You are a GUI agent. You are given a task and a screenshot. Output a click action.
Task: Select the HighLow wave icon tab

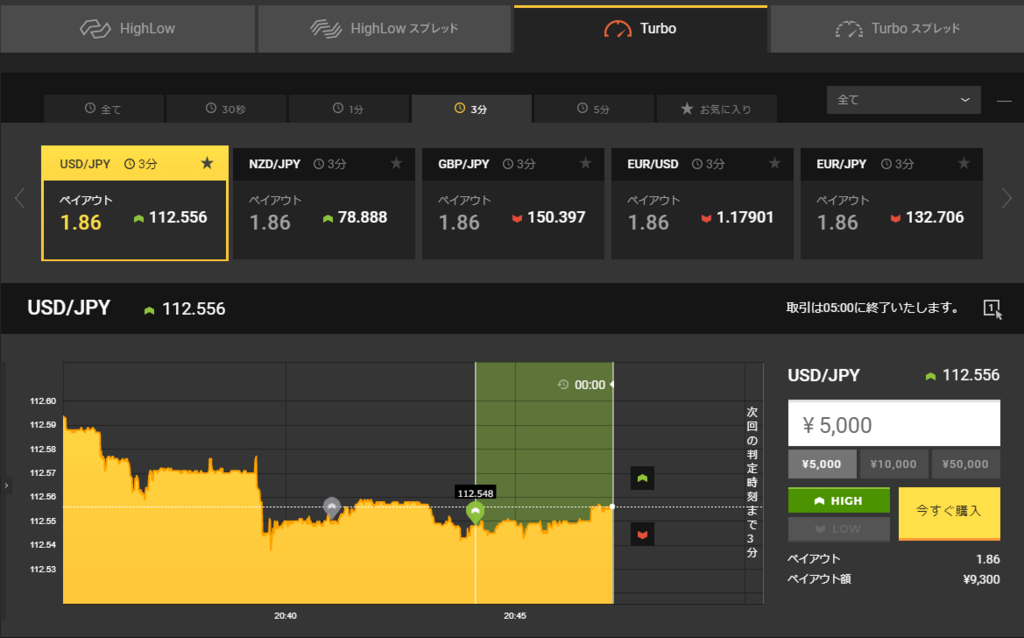pyautogui.click(x=96, y=28)
